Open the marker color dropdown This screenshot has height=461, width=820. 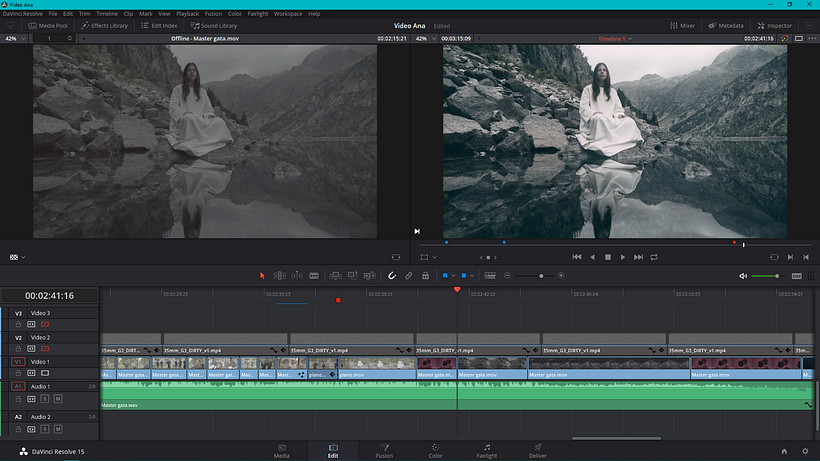pos(472,275)
